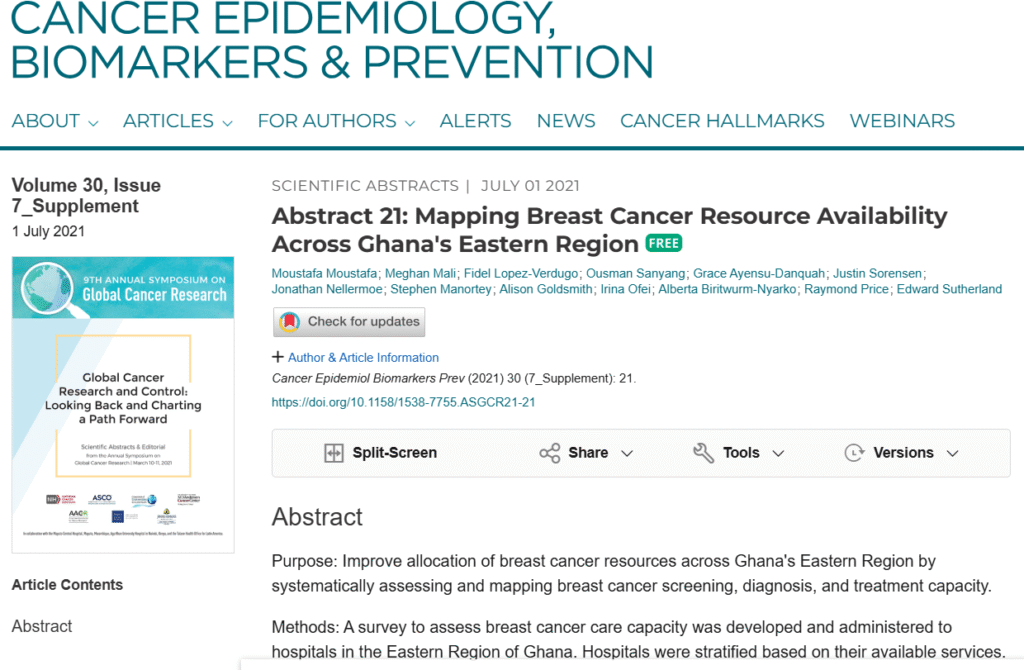This screenshot has height=670, width=1024.
Task: Go to the ALERTS page
Action: coord(475,121)
